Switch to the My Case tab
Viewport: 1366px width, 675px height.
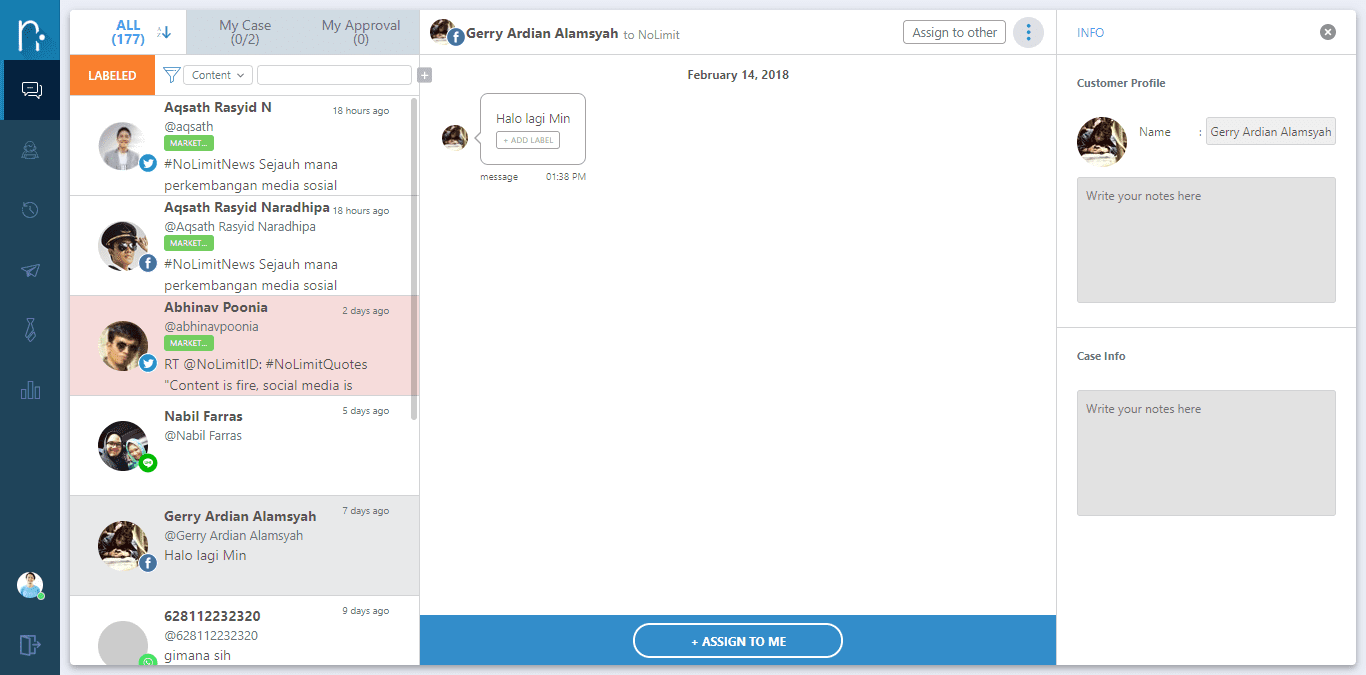[x=245, y=32]
